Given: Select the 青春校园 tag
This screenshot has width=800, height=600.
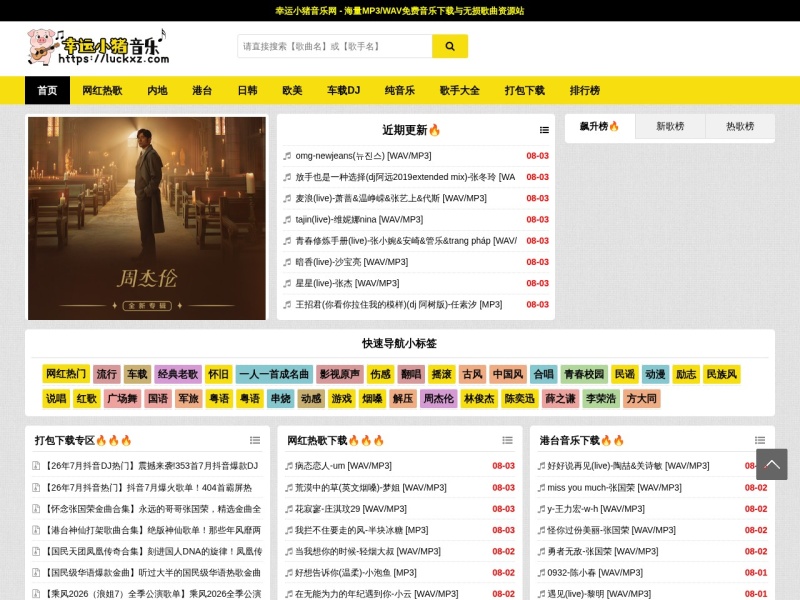Looking at the screenshot, I should (584, 374).
